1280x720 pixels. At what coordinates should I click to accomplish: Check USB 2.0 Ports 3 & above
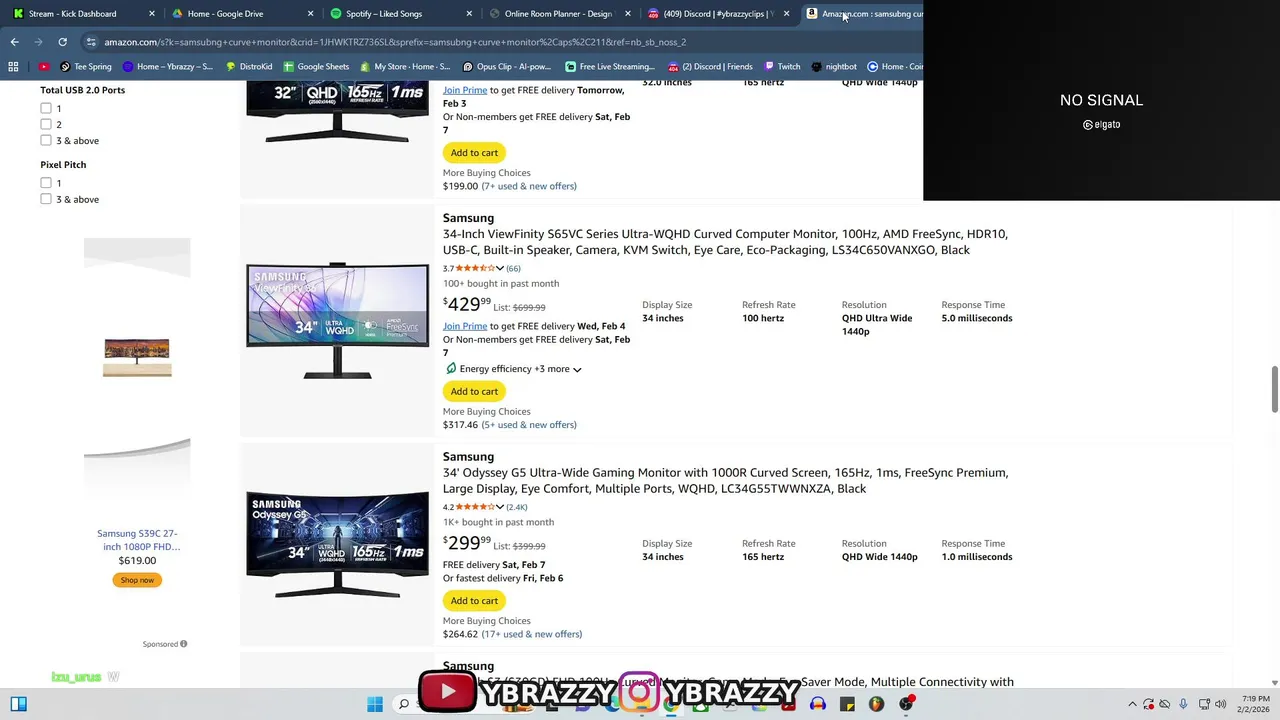46,140
